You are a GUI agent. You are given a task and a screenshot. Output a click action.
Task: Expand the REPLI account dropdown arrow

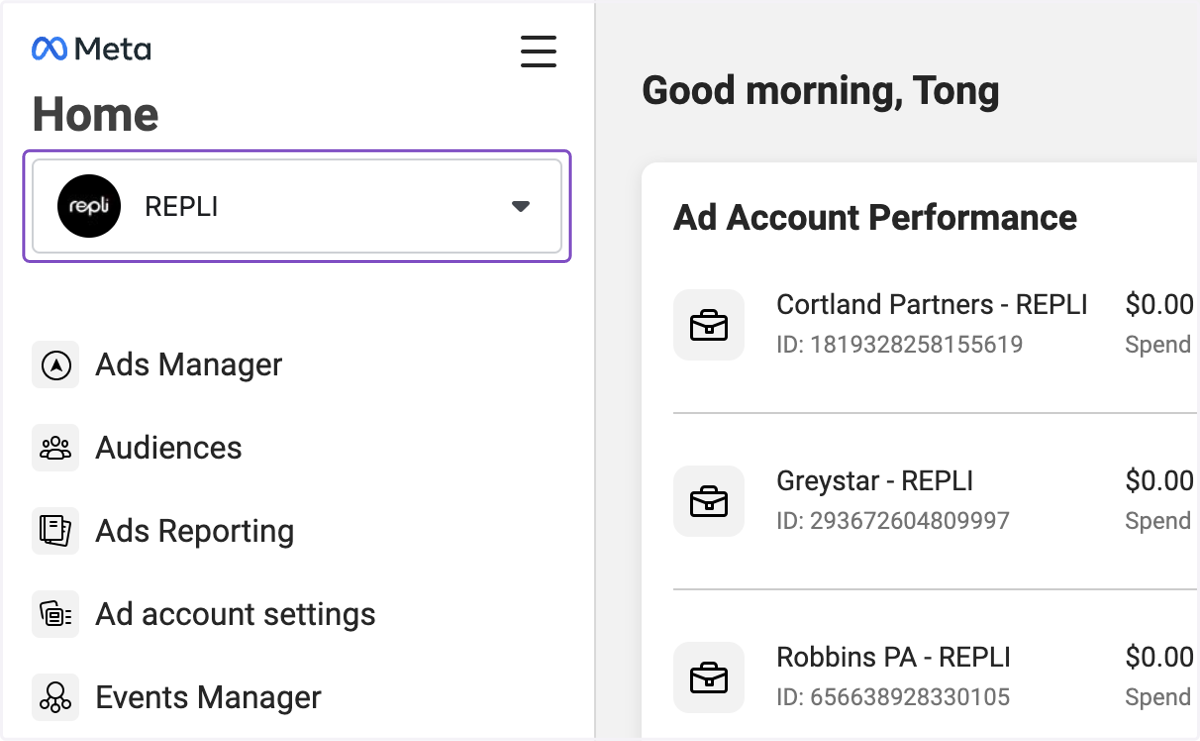520,206
